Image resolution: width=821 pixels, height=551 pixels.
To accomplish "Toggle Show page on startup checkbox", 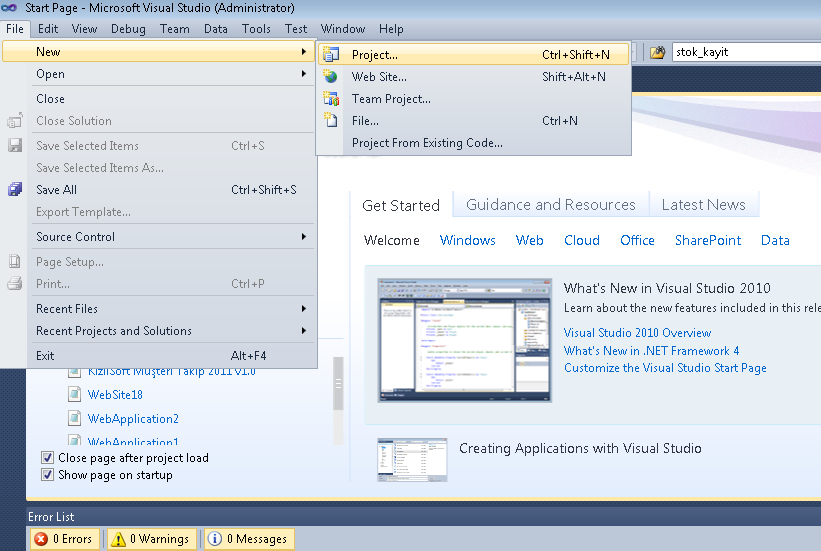I will coord(47,475).
